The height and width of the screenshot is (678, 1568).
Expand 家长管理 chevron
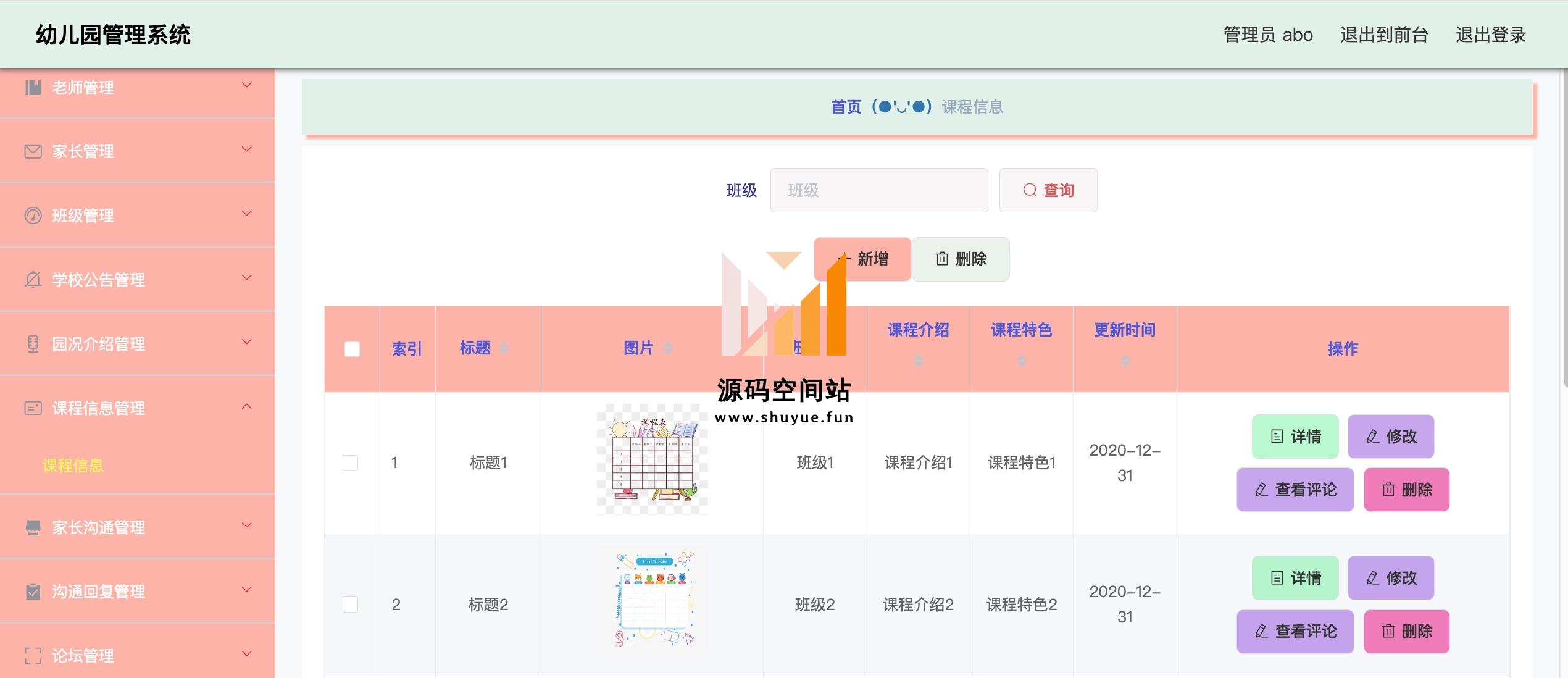tap(246, 149)
